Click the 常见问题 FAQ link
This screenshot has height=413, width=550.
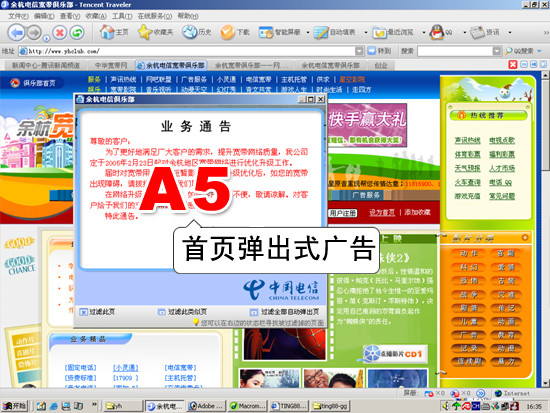(x=502, y=196)
